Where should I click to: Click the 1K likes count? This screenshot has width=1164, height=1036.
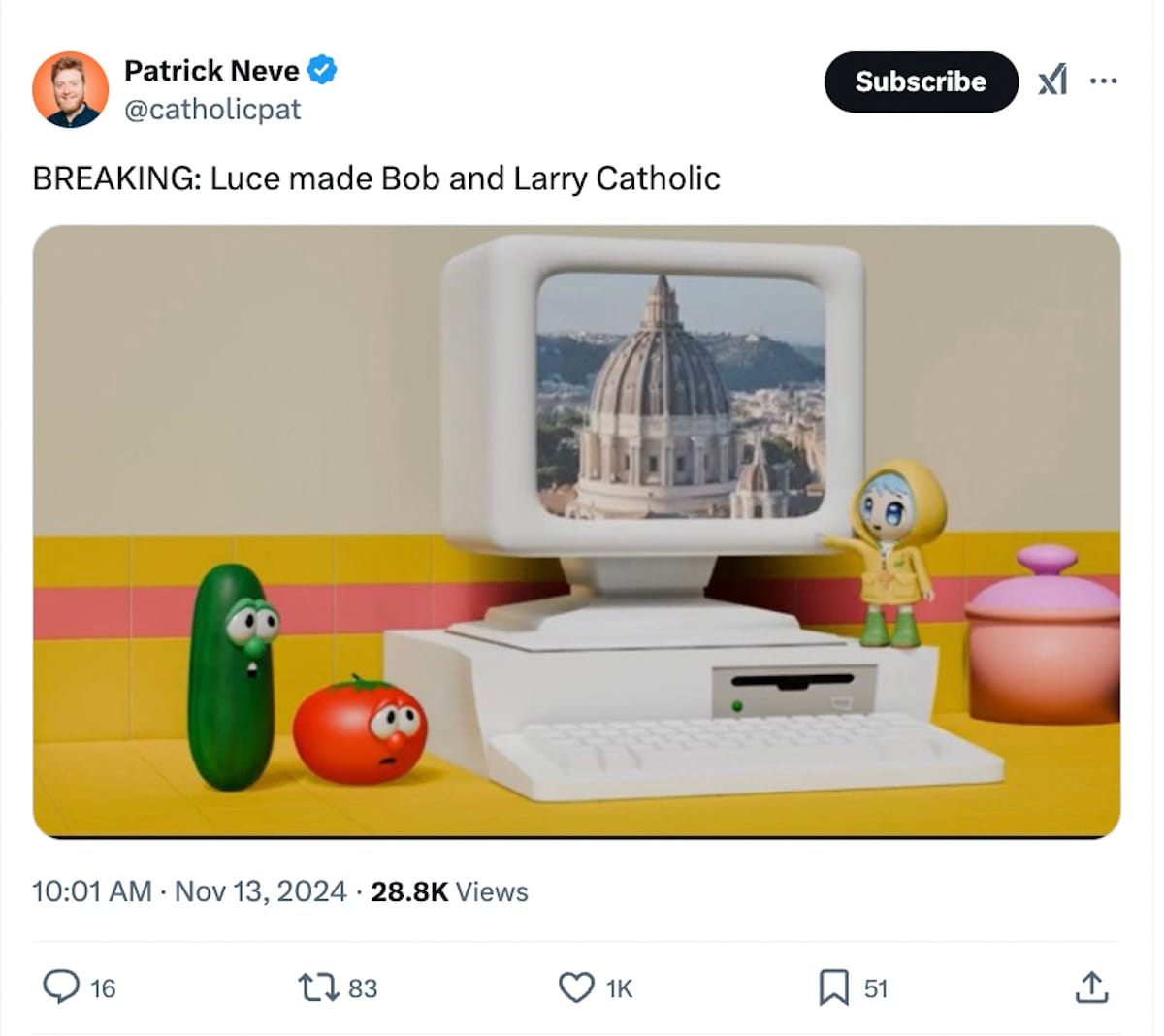[x=619, y=988]
